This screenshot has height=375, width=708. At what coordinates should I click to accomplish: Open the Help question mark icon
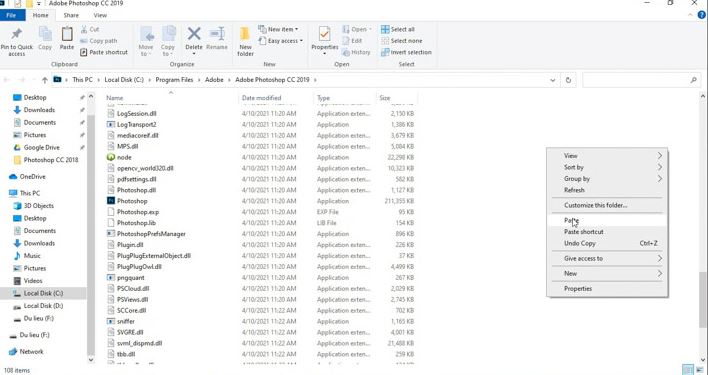click(701, 15)
